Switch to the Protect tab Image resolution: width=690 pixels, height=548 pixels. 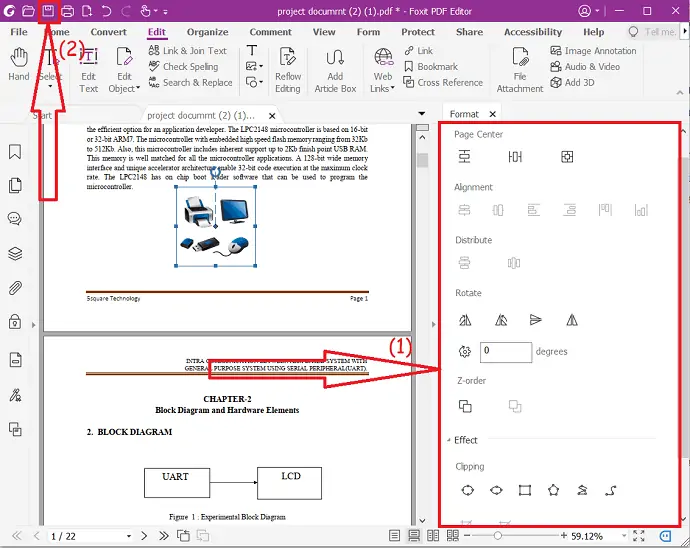(x=418, y=32)
